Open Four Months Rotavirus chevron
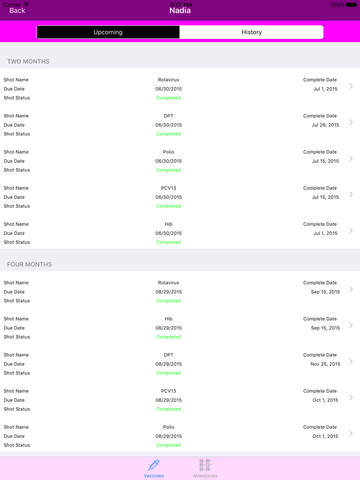The image size is (360, 480). pos(351,289)
